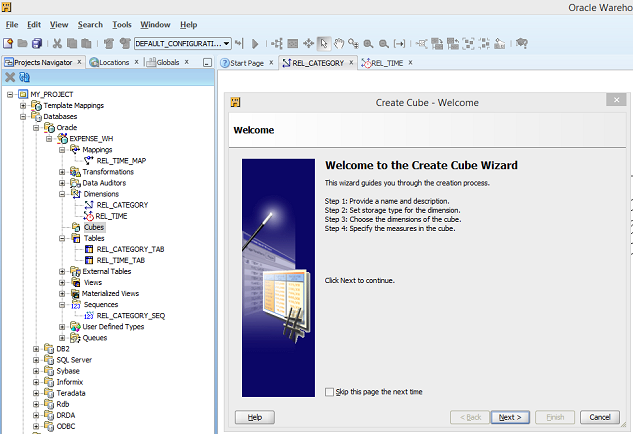This screenshot has width=633, height=434.
Task: Expand the Teradata node
Action: tap(36, 393)
